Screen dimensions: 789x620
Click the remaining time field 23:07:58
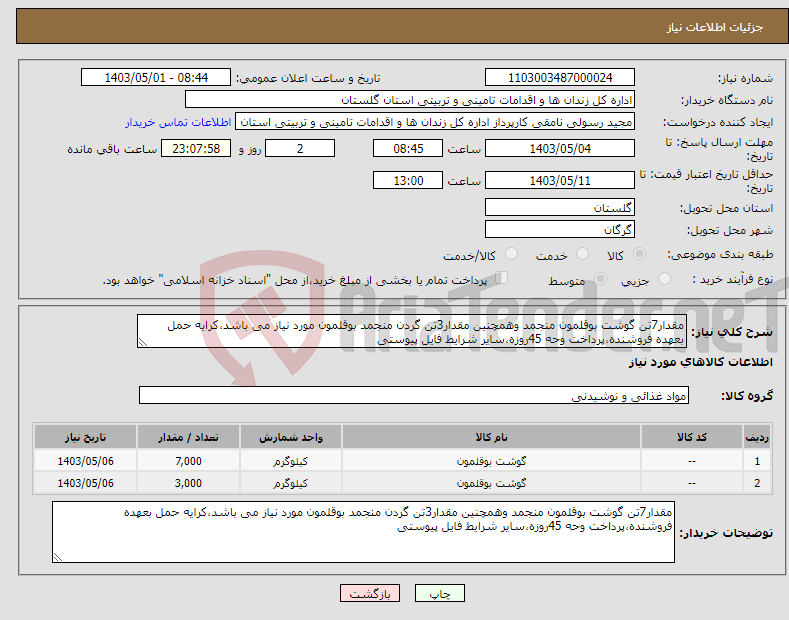196,148
